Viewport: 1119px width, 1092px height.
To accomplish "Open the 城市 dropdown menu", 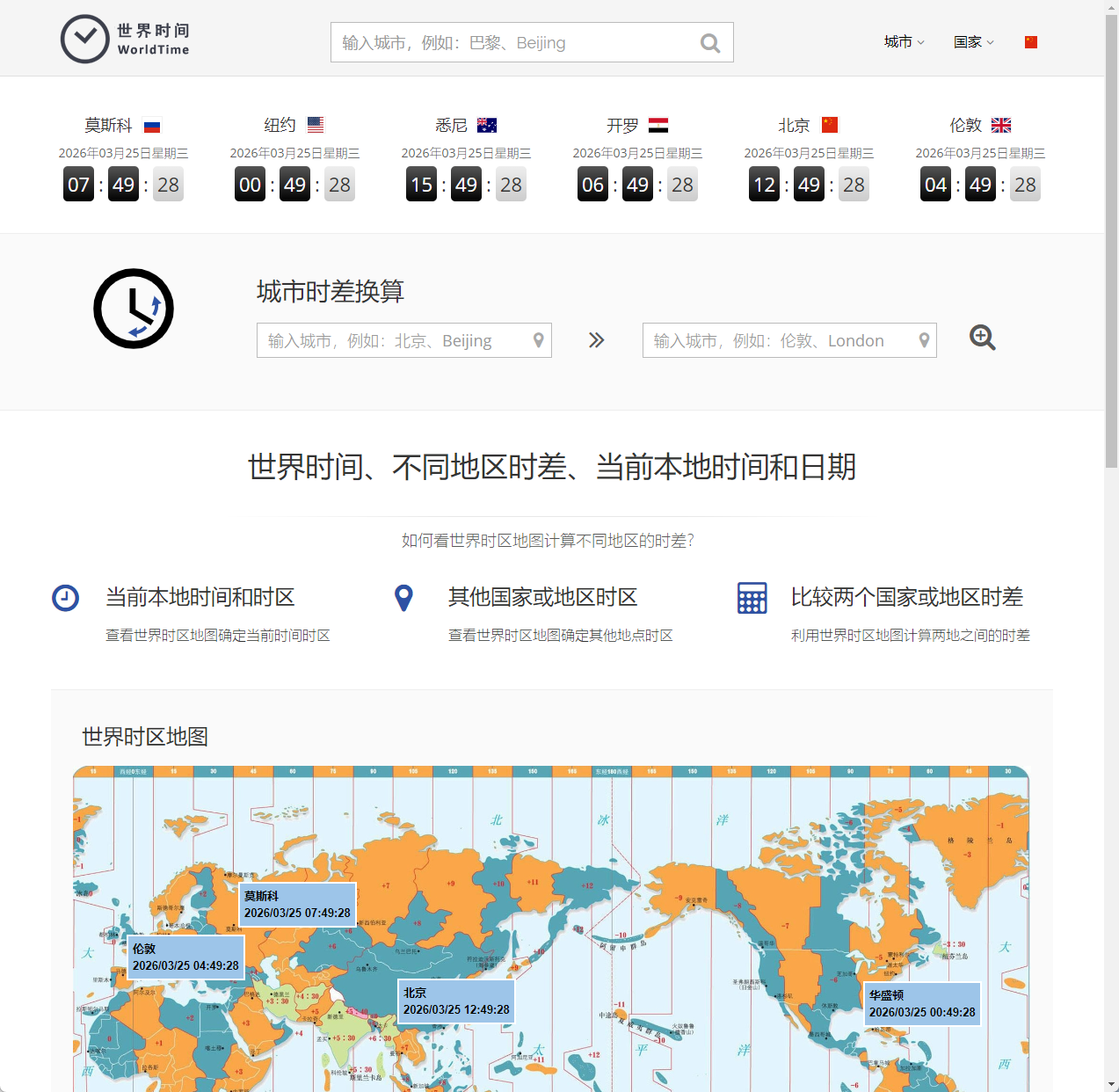I will tap(904, 41).
